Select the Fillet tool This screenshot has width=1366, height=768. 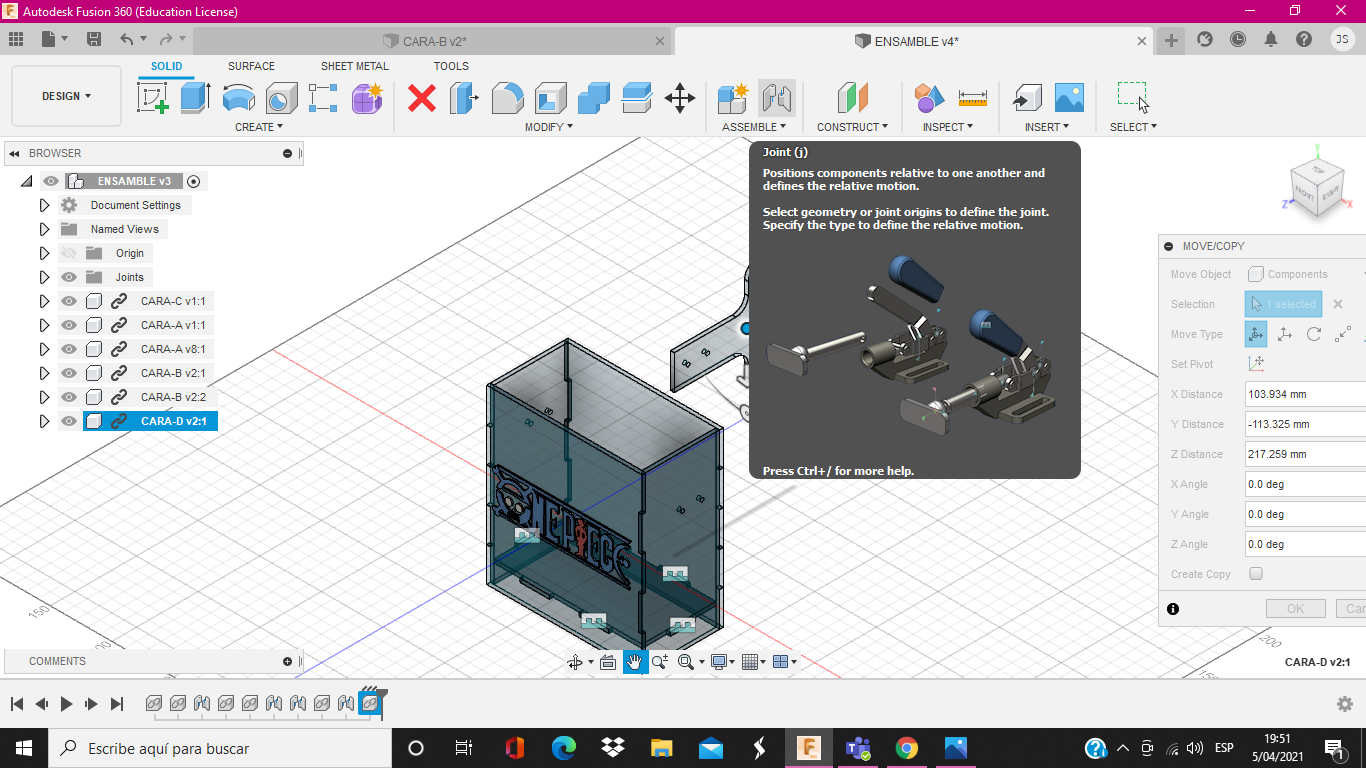[x=507, y=98]
